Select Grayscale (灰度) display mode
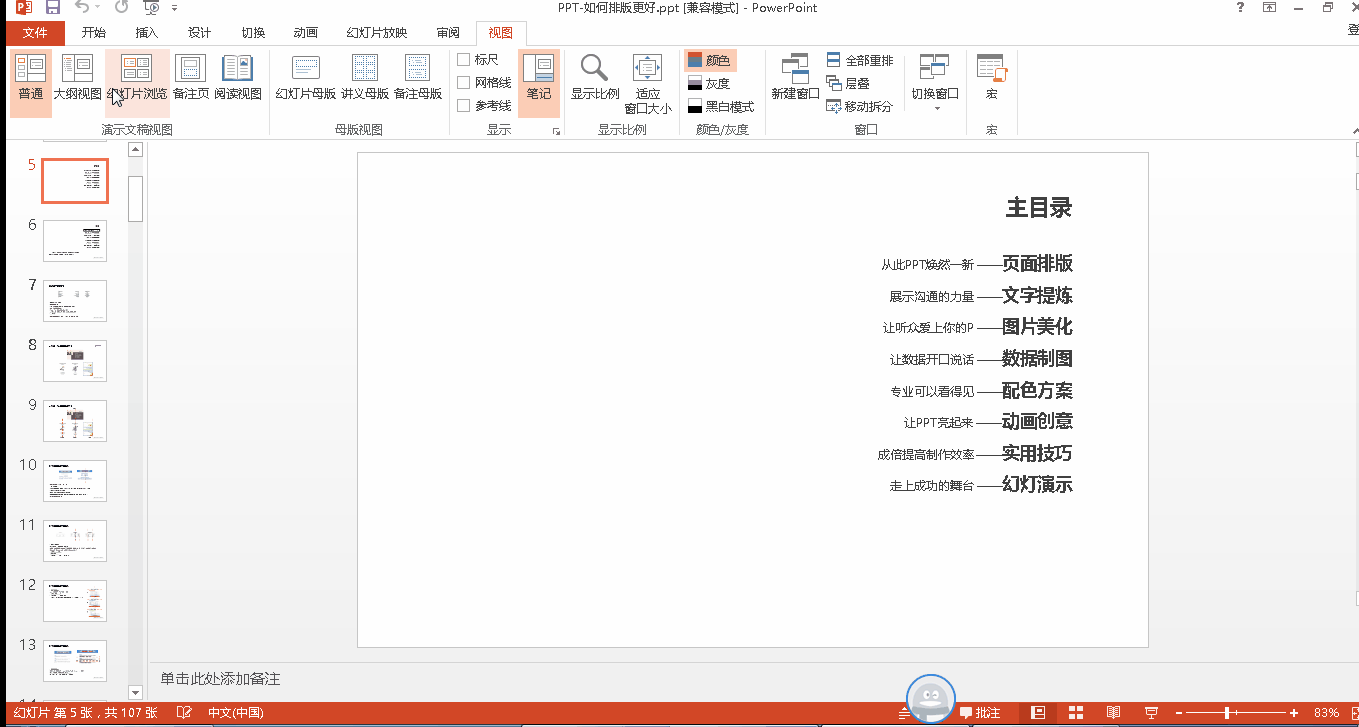 711,83
